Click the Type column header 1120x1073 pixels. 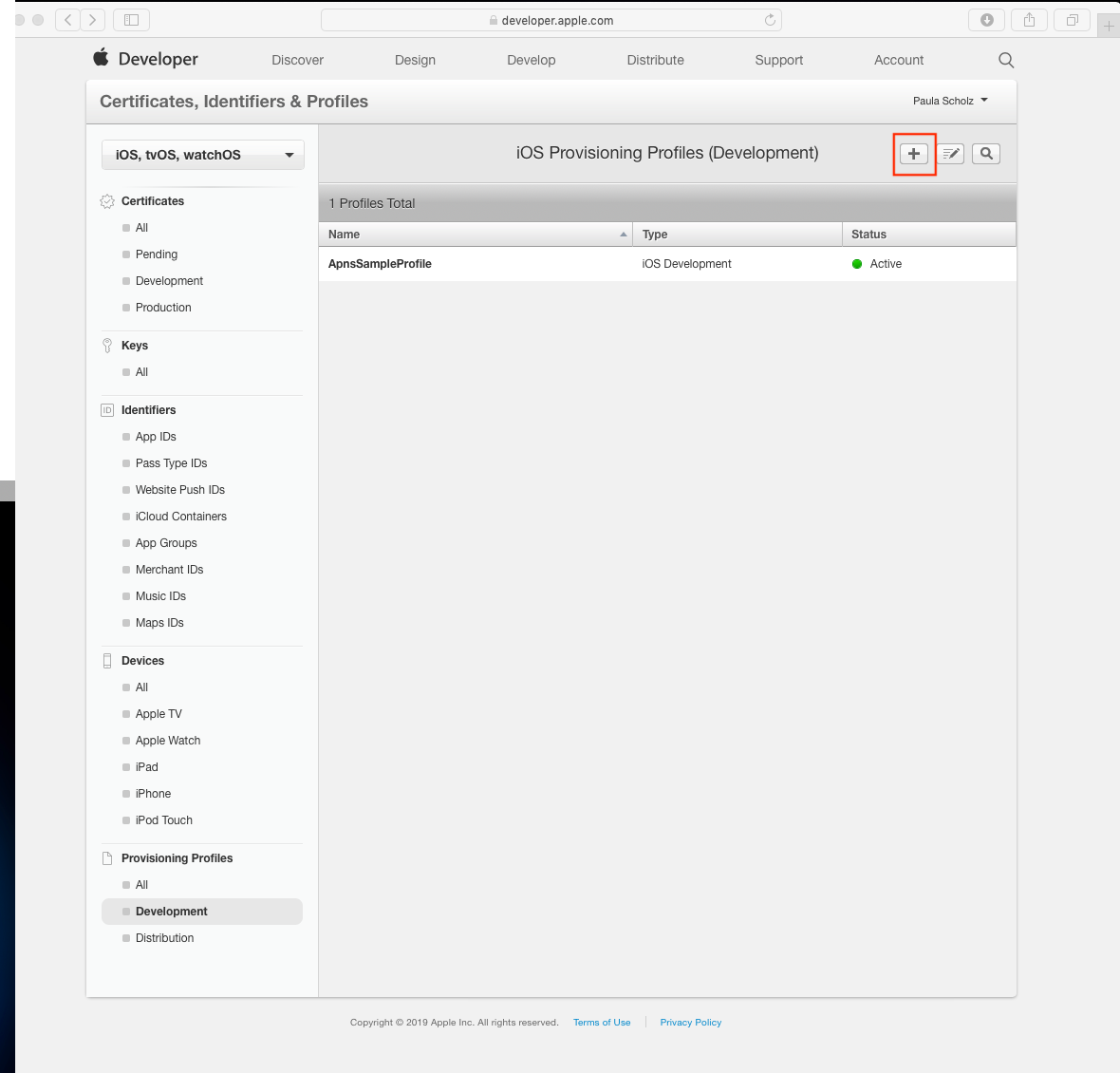point(737,235)
